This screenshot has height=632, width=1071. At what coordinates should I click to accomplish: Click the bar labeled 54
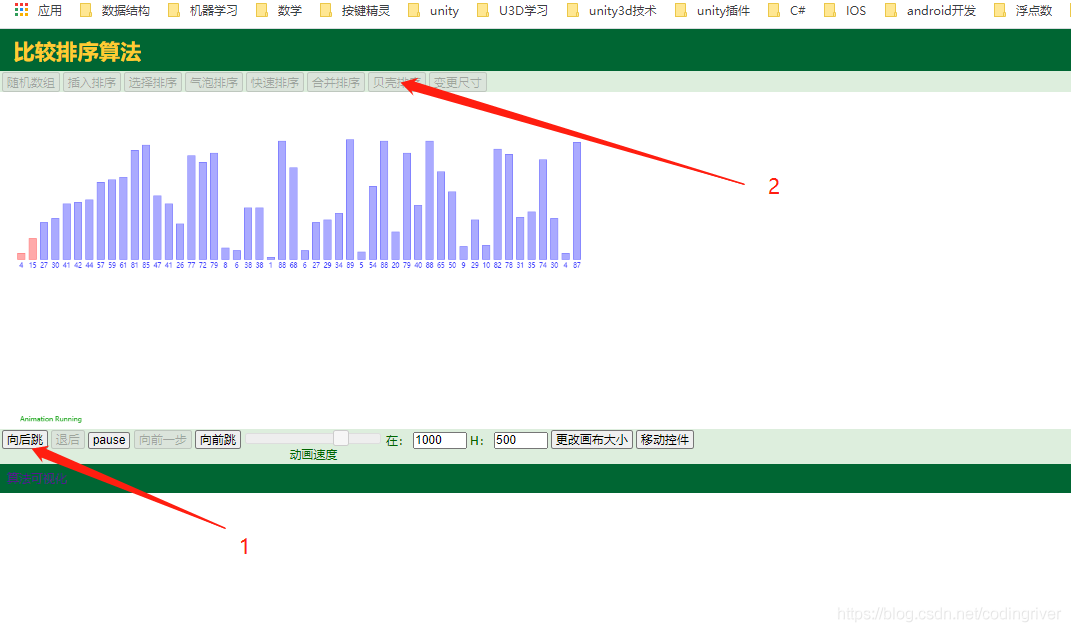372,223
